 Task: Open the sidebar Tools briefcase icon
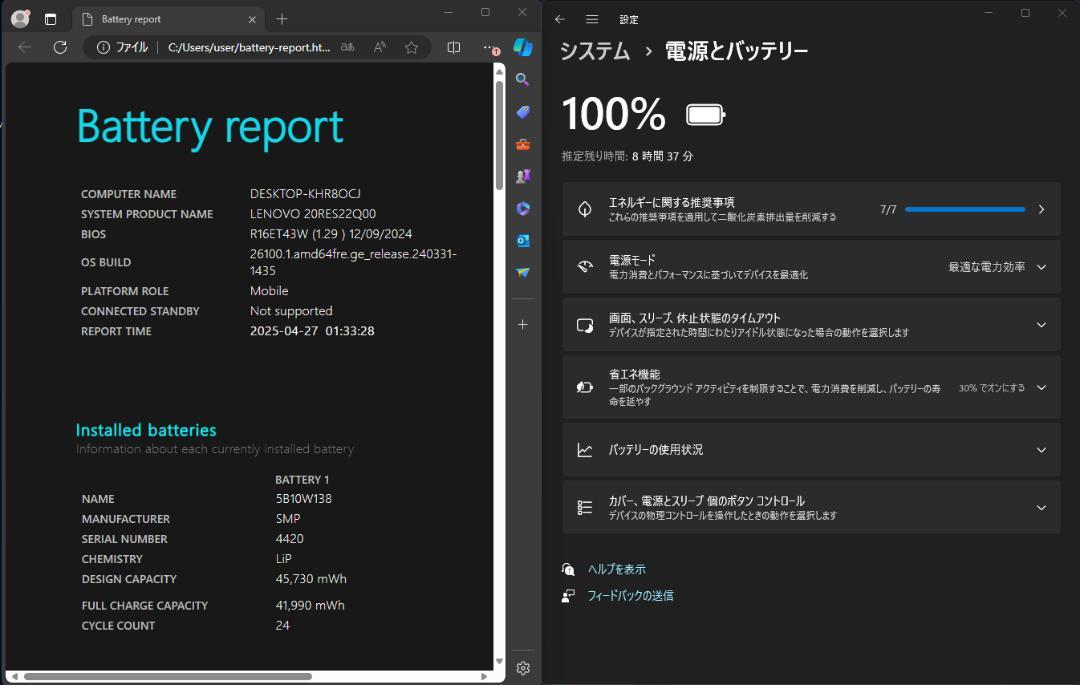click(523, 144)
